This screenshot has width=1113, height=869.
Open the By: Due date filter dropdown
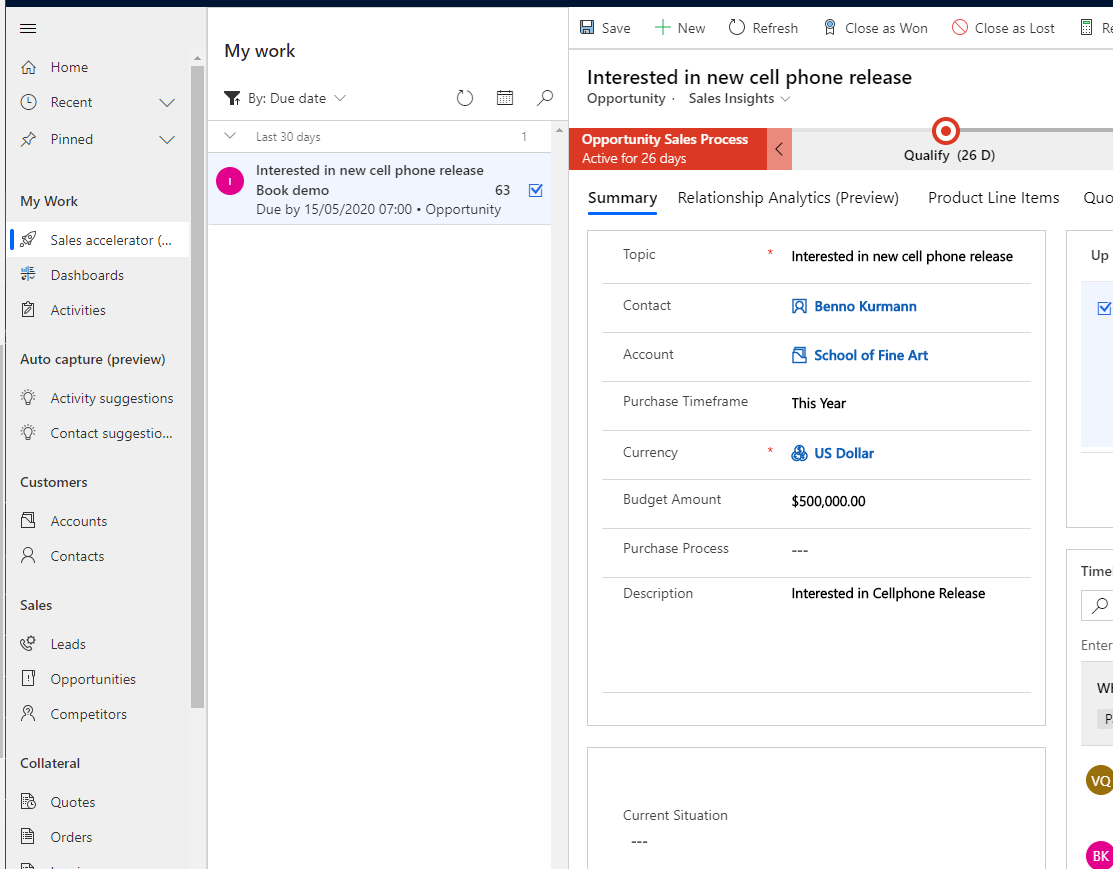click(x=286, y=98)
